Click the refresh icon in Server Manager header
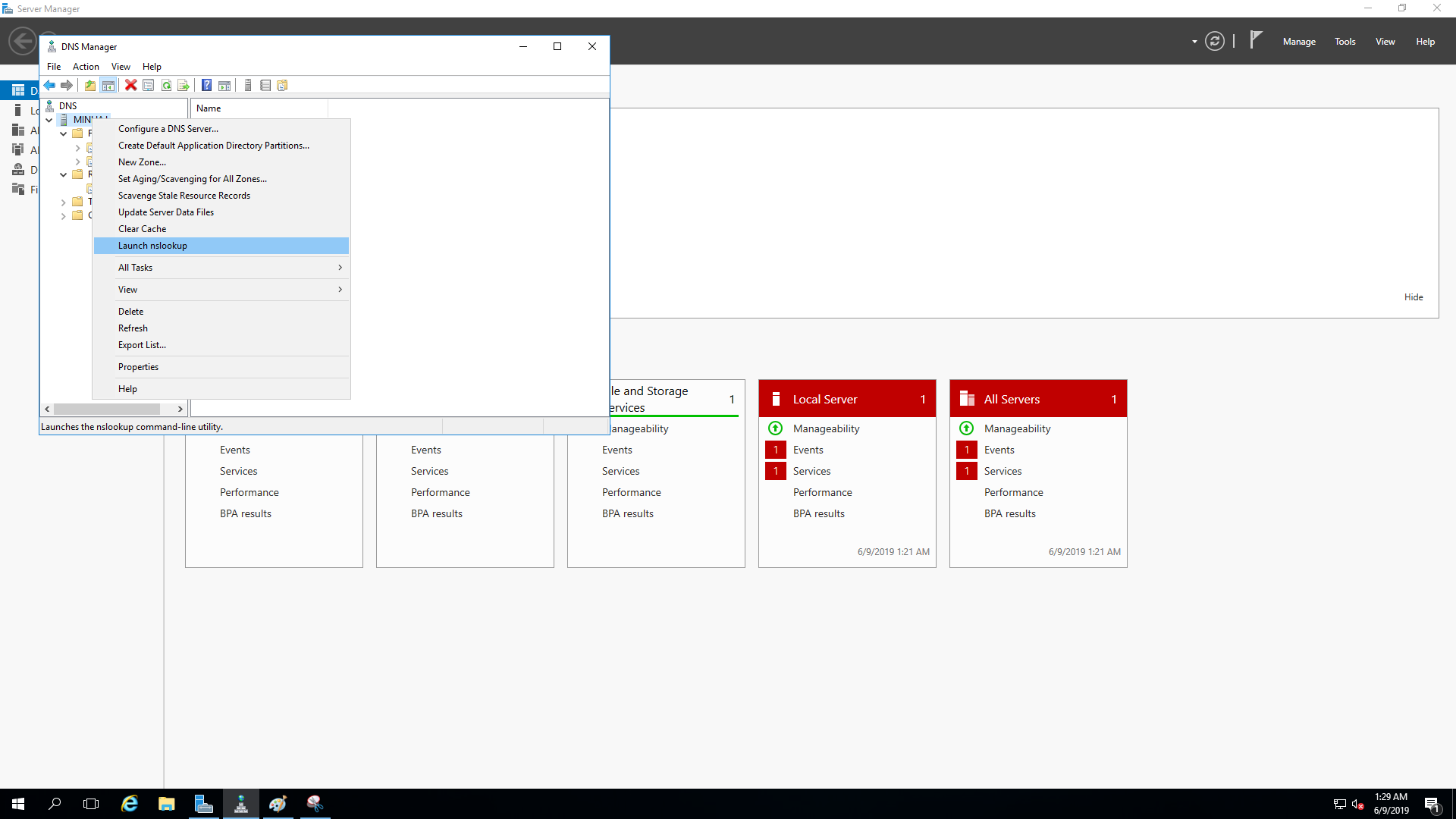This screenshot has height=819, width=1456. tap(1215, 41)
